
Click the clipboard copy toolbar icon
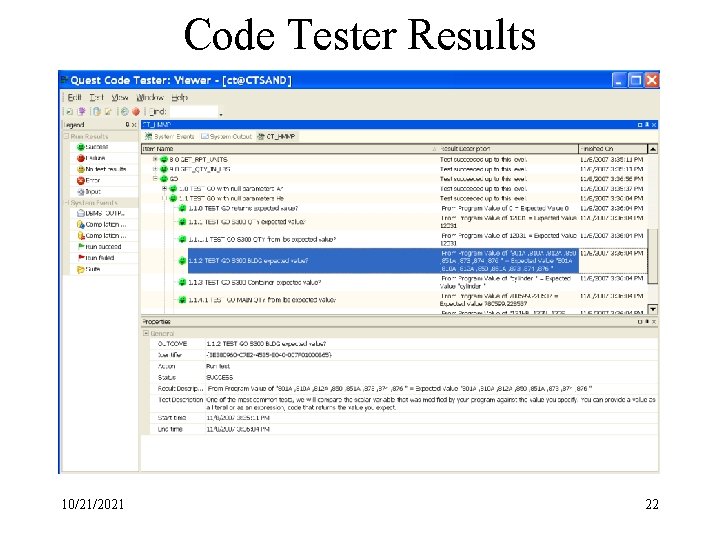coord(96,111)
